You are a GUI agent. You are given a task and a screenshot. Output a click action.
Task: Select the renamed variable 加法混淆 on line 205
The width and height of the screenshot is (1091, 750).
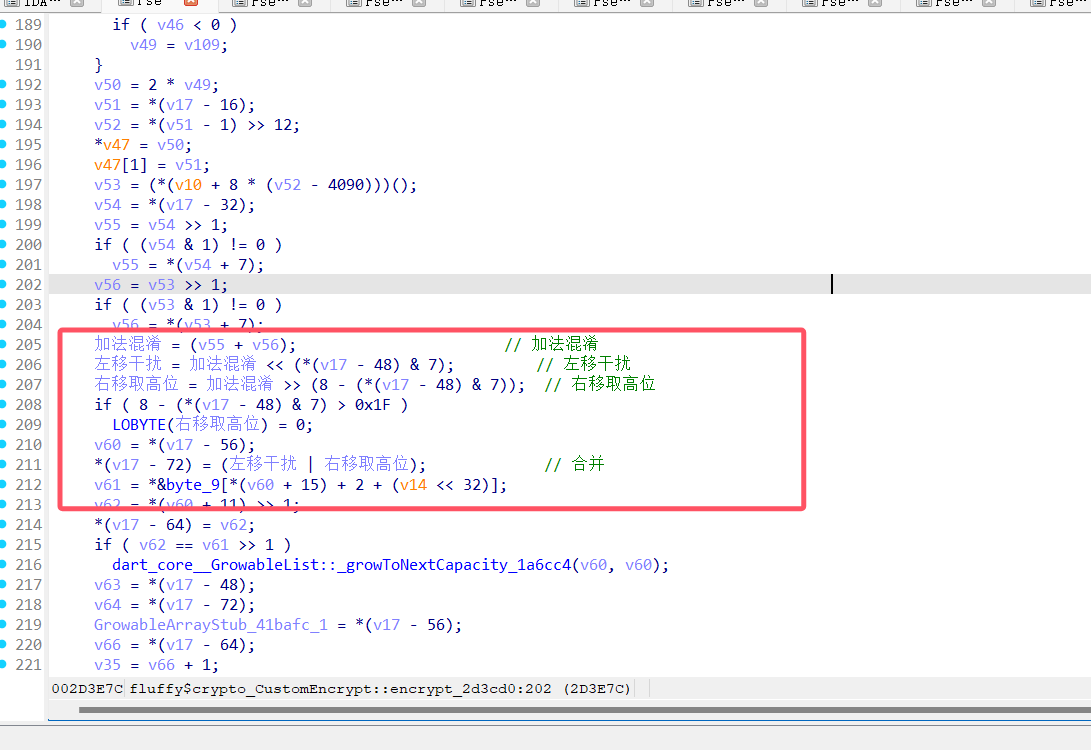tap(128, 344)
